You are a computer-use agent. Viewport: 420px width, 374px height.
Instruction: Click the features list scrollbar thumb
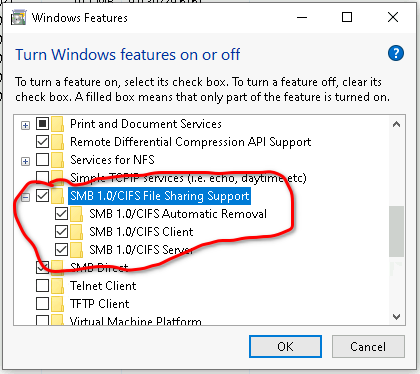pos(396,232)
